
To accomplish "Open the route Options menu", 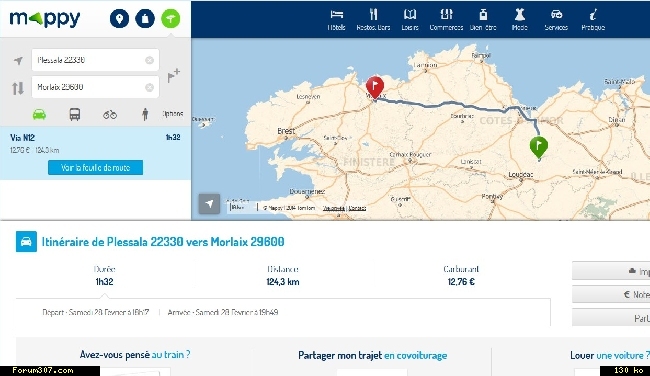I will coord(173,114).
